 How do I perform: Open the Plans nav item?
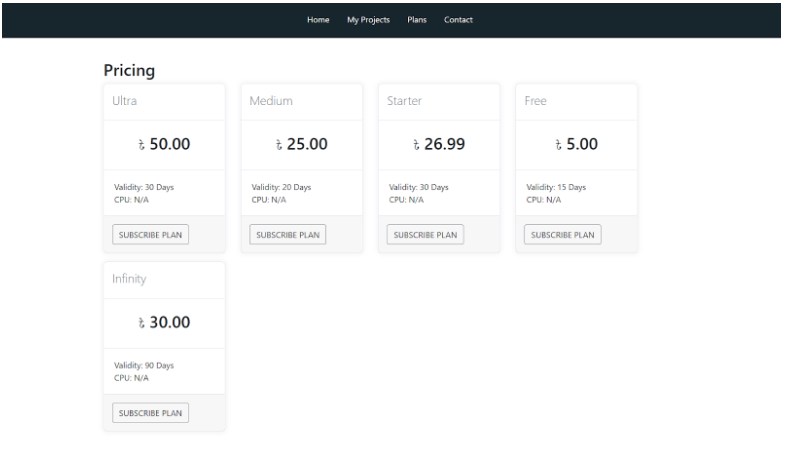tap(417, 20)
